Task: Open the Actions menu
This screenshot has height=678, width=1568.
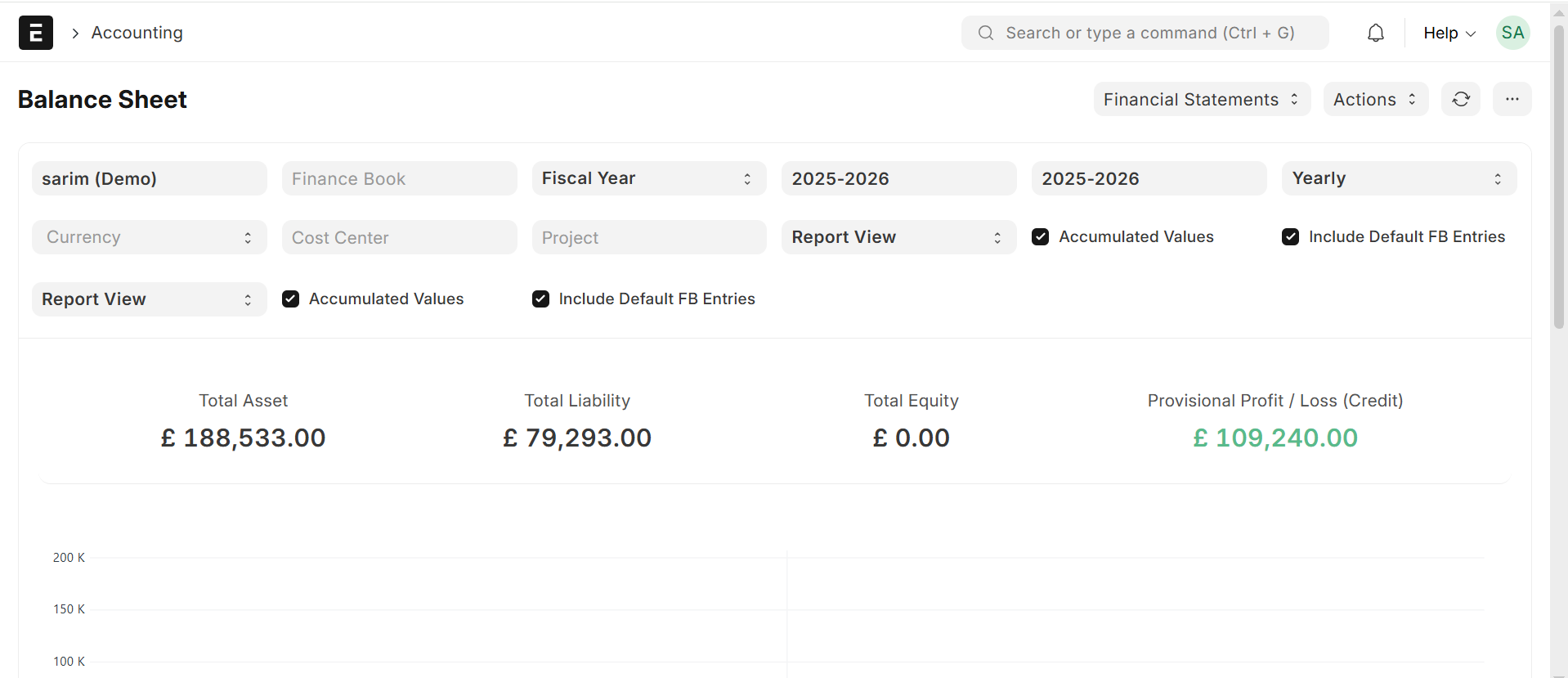Action: [x=1375, y=99]
